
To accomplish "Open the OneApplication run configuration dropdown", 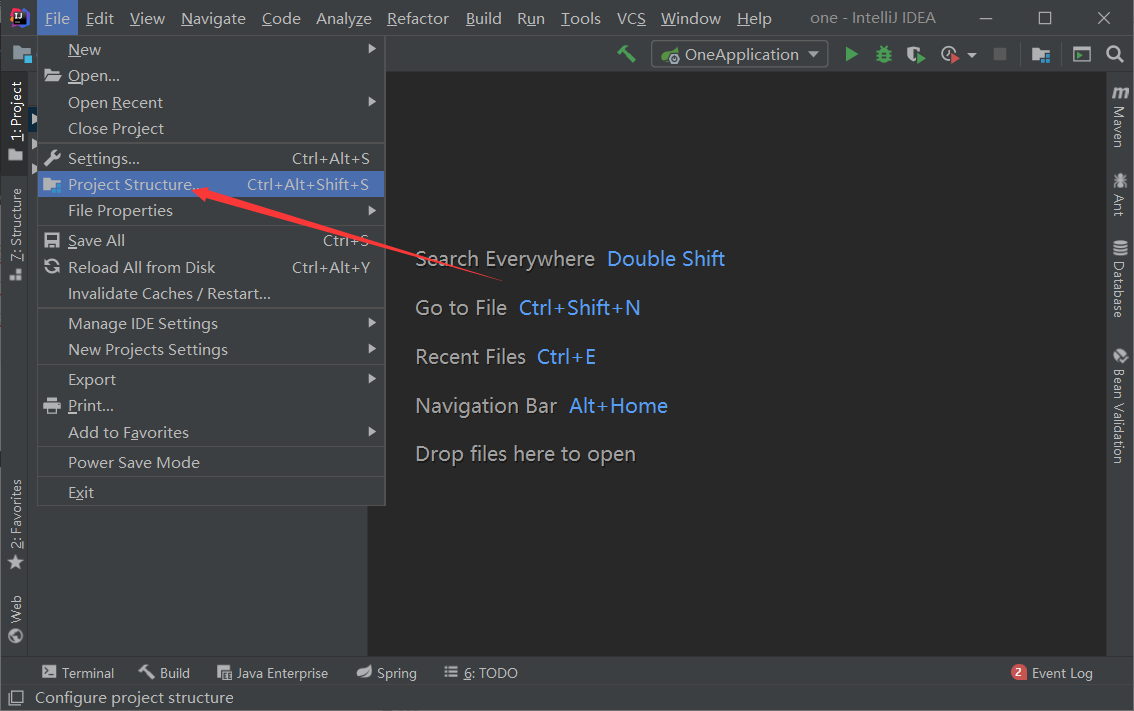I will (739, 54).
